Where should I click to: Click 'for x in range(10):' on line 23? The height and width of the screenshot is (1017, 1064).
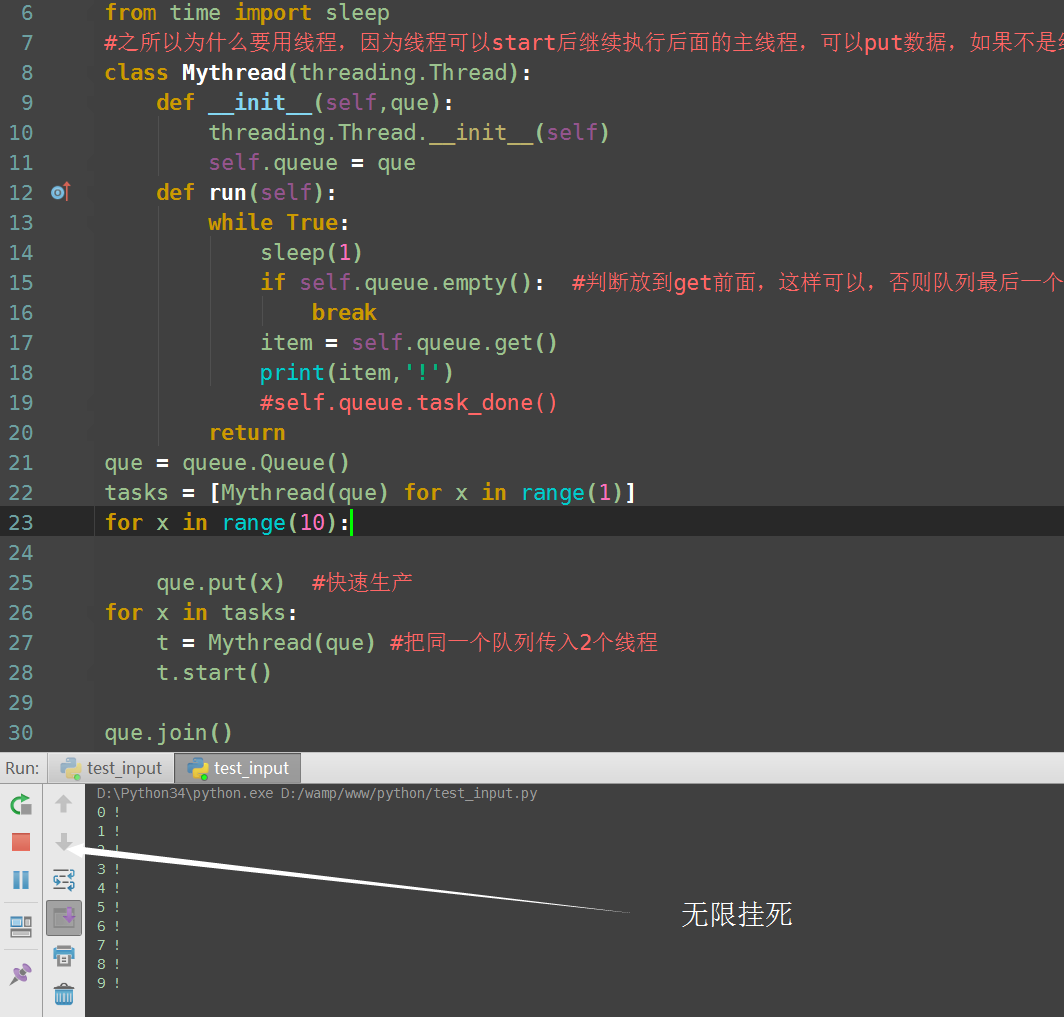(227, 522)
